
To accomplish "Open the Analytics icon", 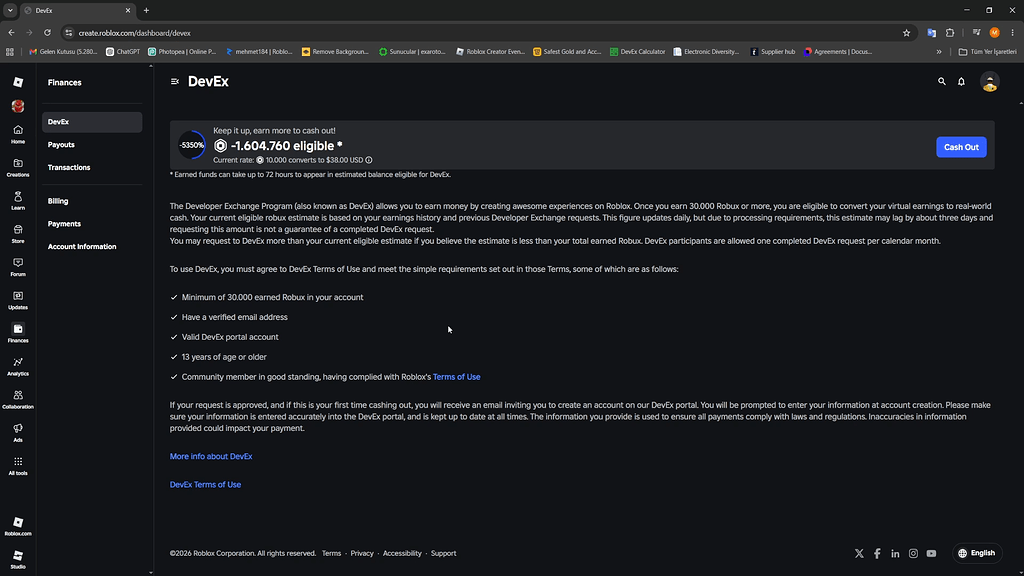I will pos(18,366).
